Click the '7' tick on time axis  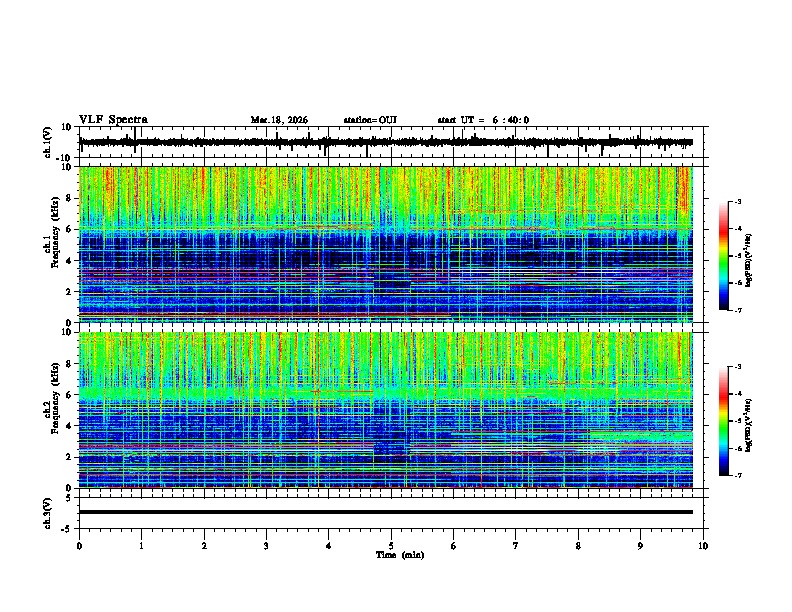[x=516, y=546]
